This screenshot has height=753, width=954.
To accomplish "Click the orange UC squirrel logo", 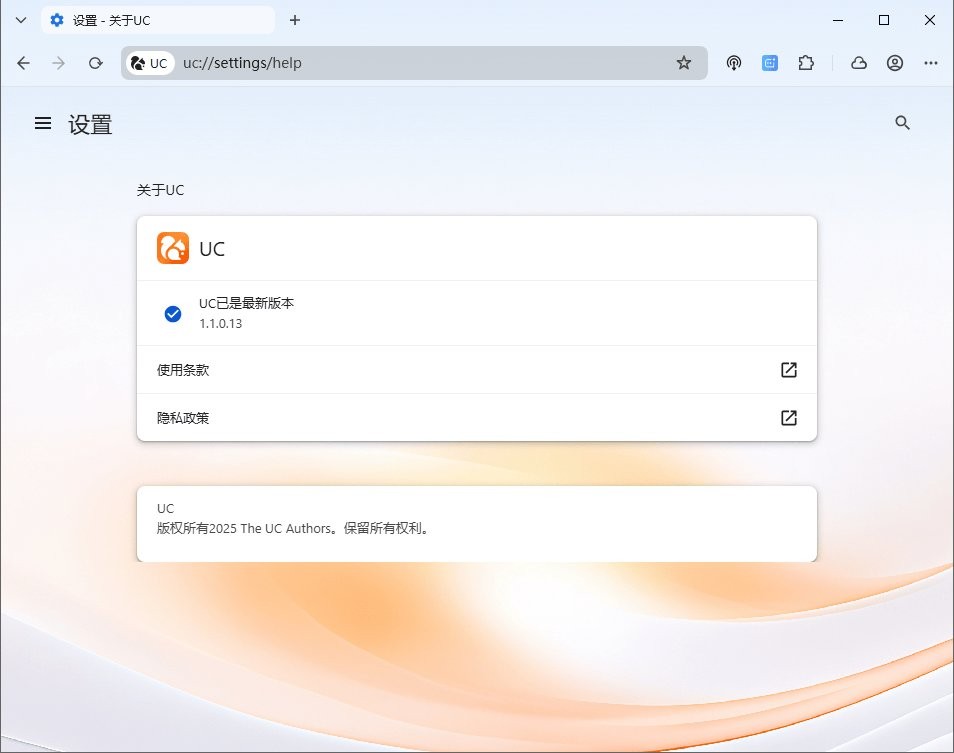I will point(173,248).
